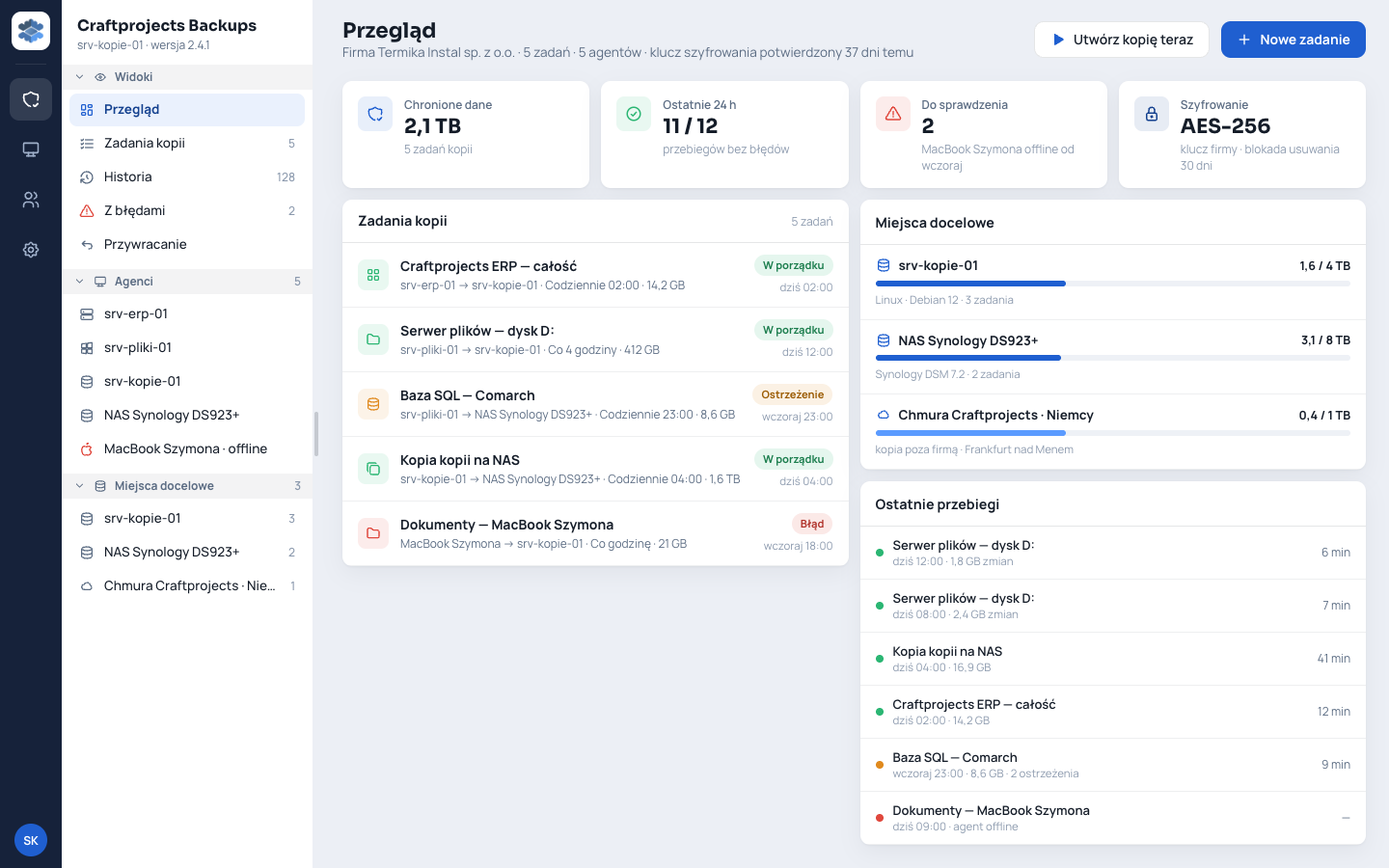Open the monitor icon in left rail
The height and width of the screenshot is (868, 1389).
click(31, 149)
